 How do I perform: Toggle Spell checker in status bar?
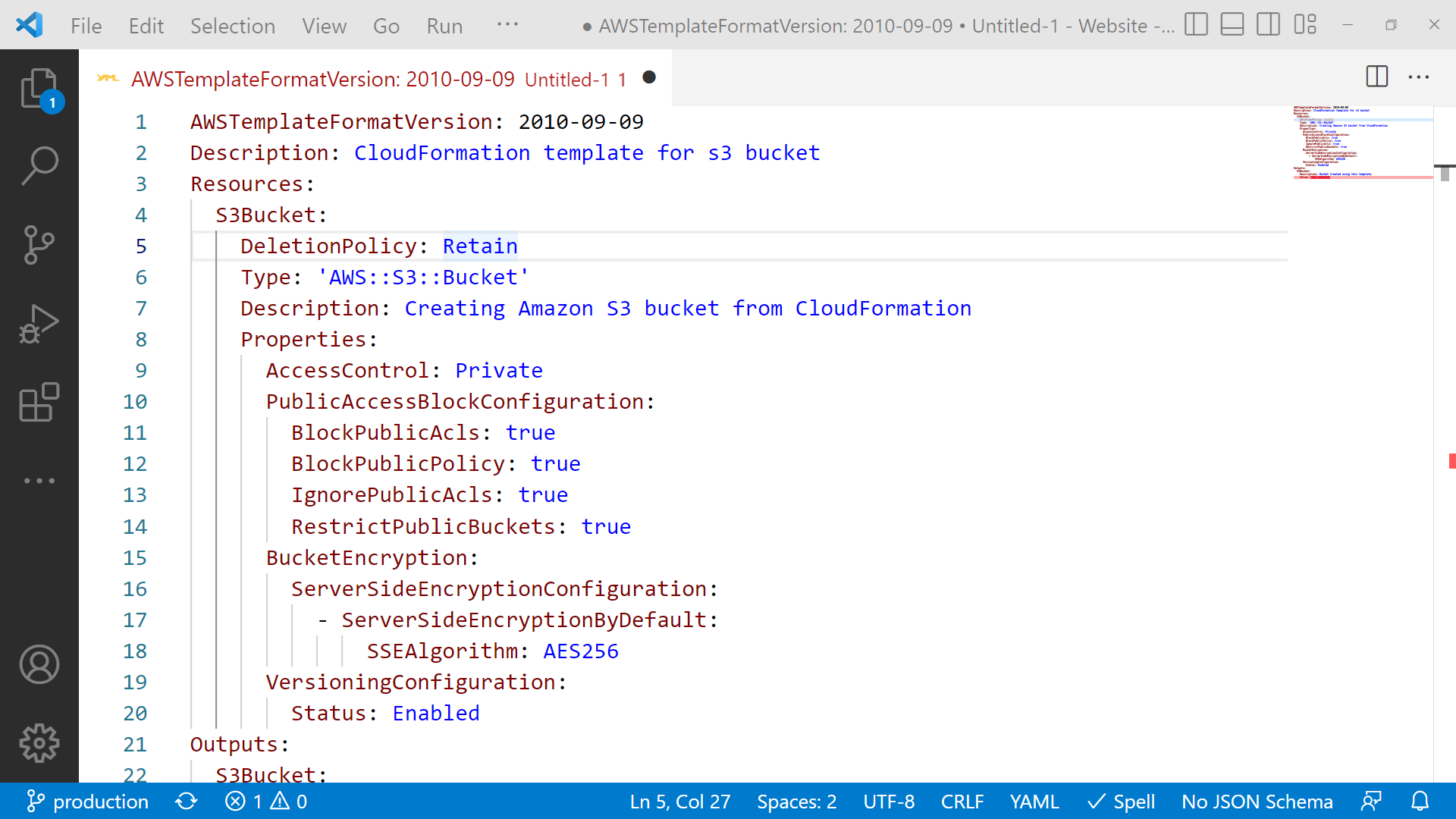click(x=1122, y=802)
